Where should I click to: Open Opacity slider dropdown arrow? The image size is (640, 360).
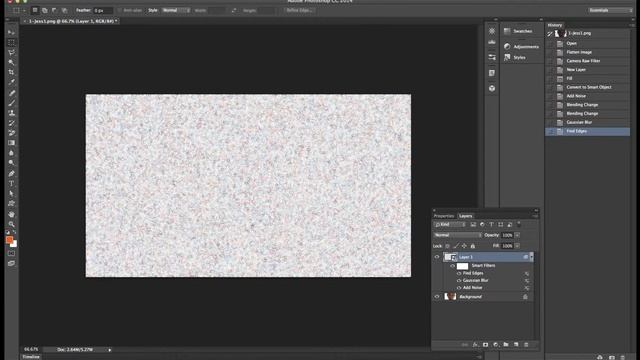517,235
